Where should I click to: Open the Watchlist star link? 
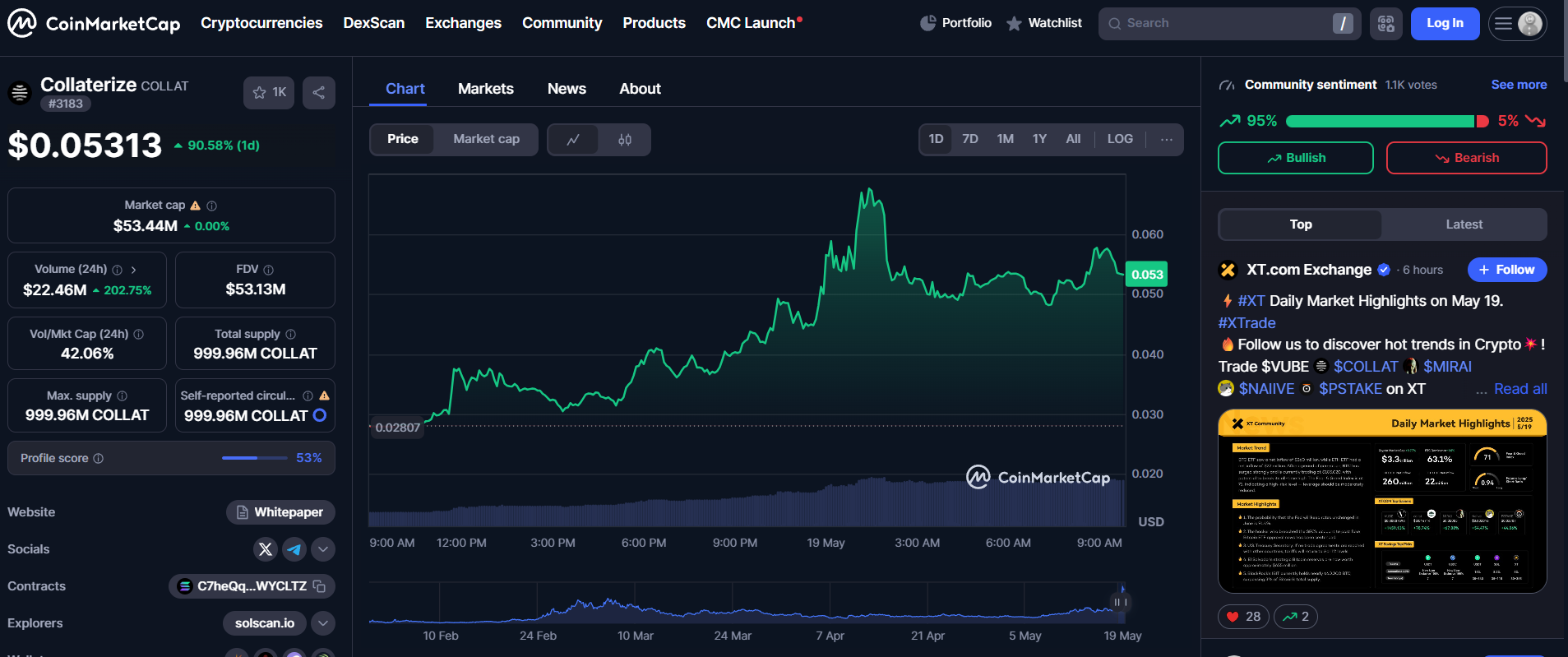(1044, 23)
